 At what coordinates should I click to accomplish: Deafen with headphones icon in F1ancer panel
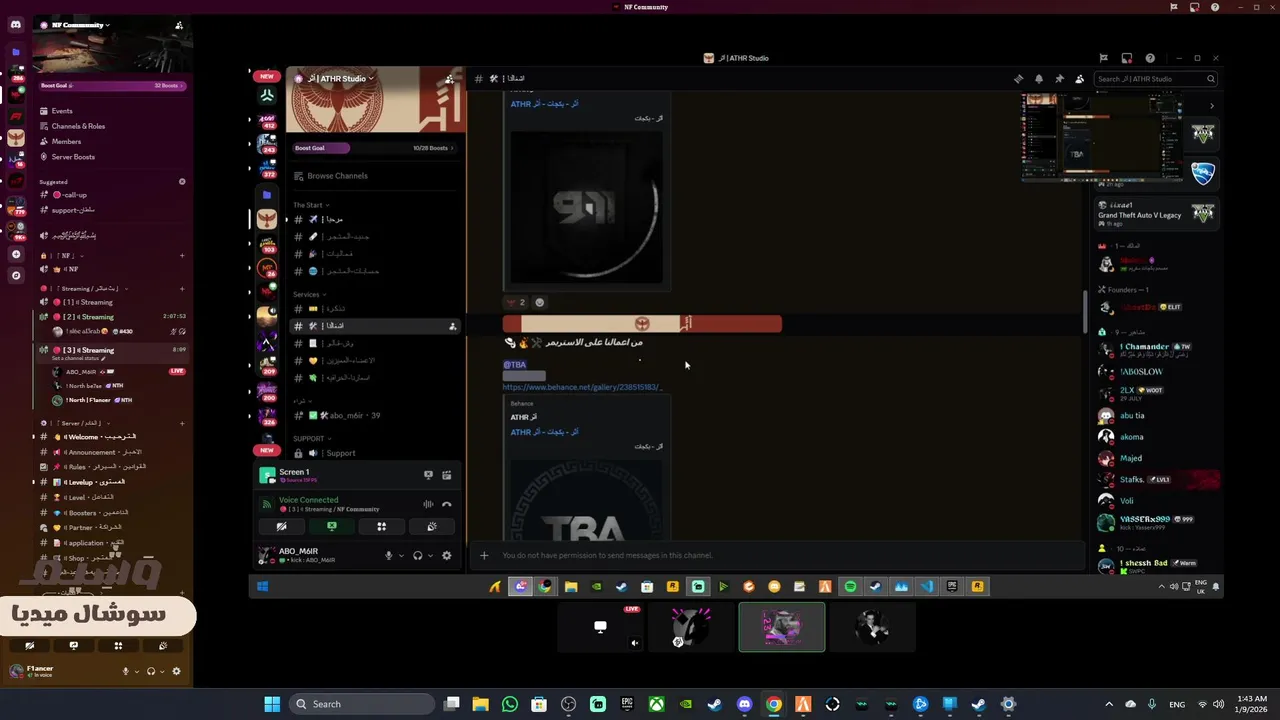pyautogui.click(x=151, y=671)
